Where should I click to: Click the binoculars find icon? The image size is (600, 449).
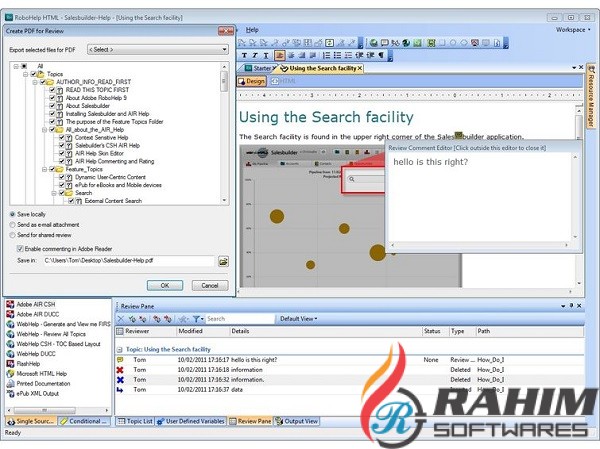coord(395,43)
